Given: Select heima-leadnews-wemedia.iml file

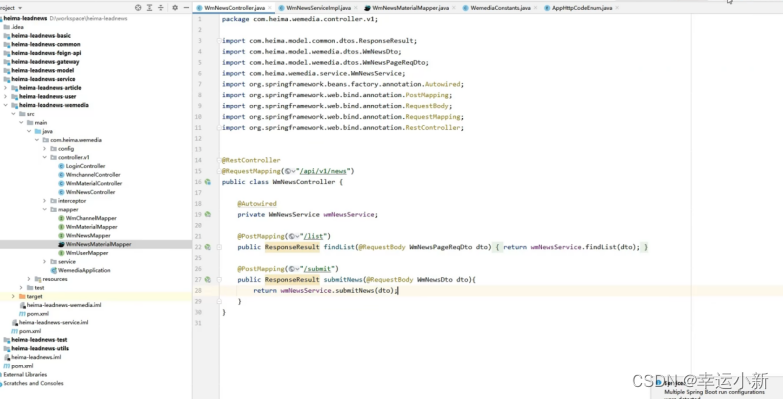Looking at the screenshot, I should tap(64, 305).
